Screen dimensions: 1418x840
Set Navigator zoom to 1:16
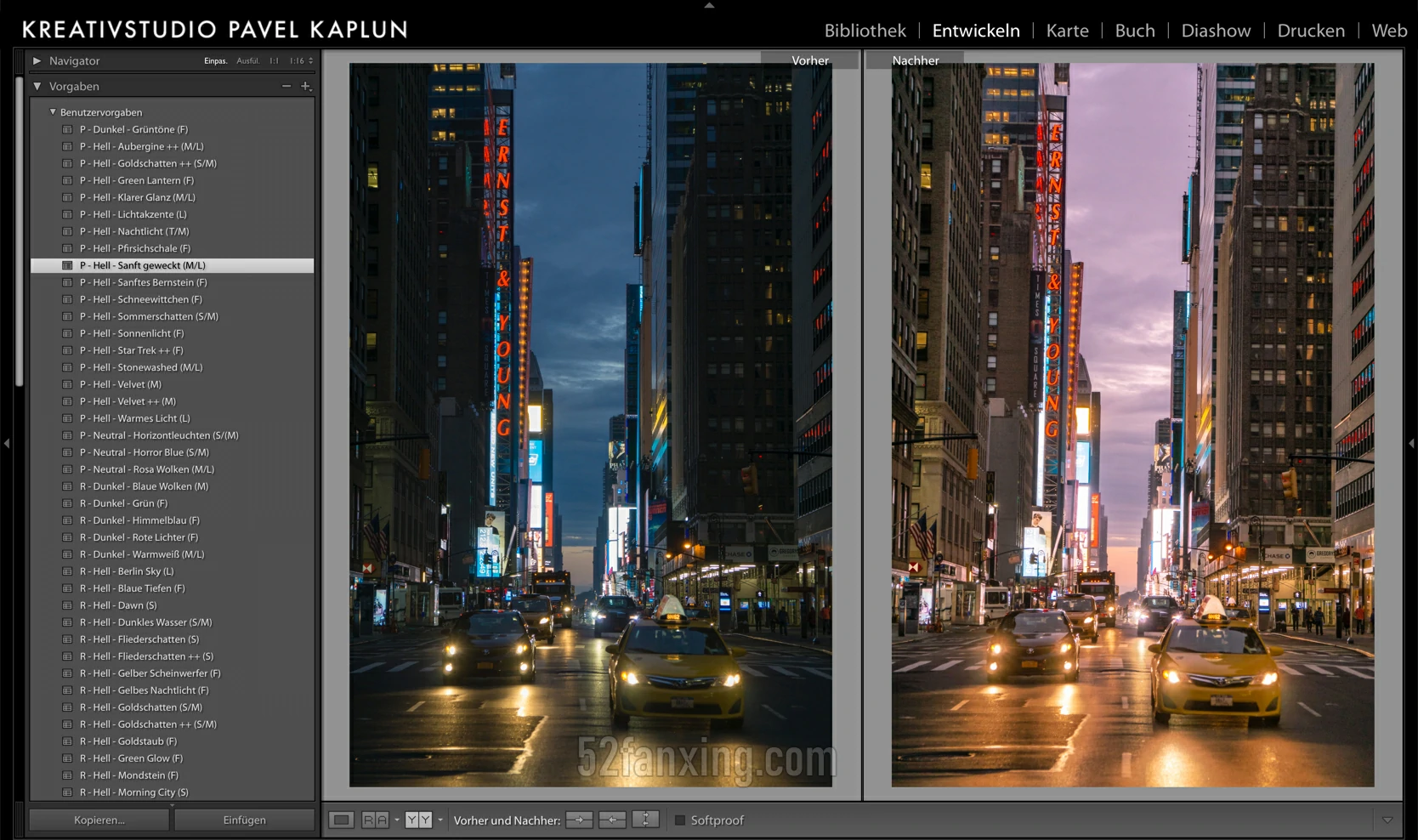pos(297,60)
